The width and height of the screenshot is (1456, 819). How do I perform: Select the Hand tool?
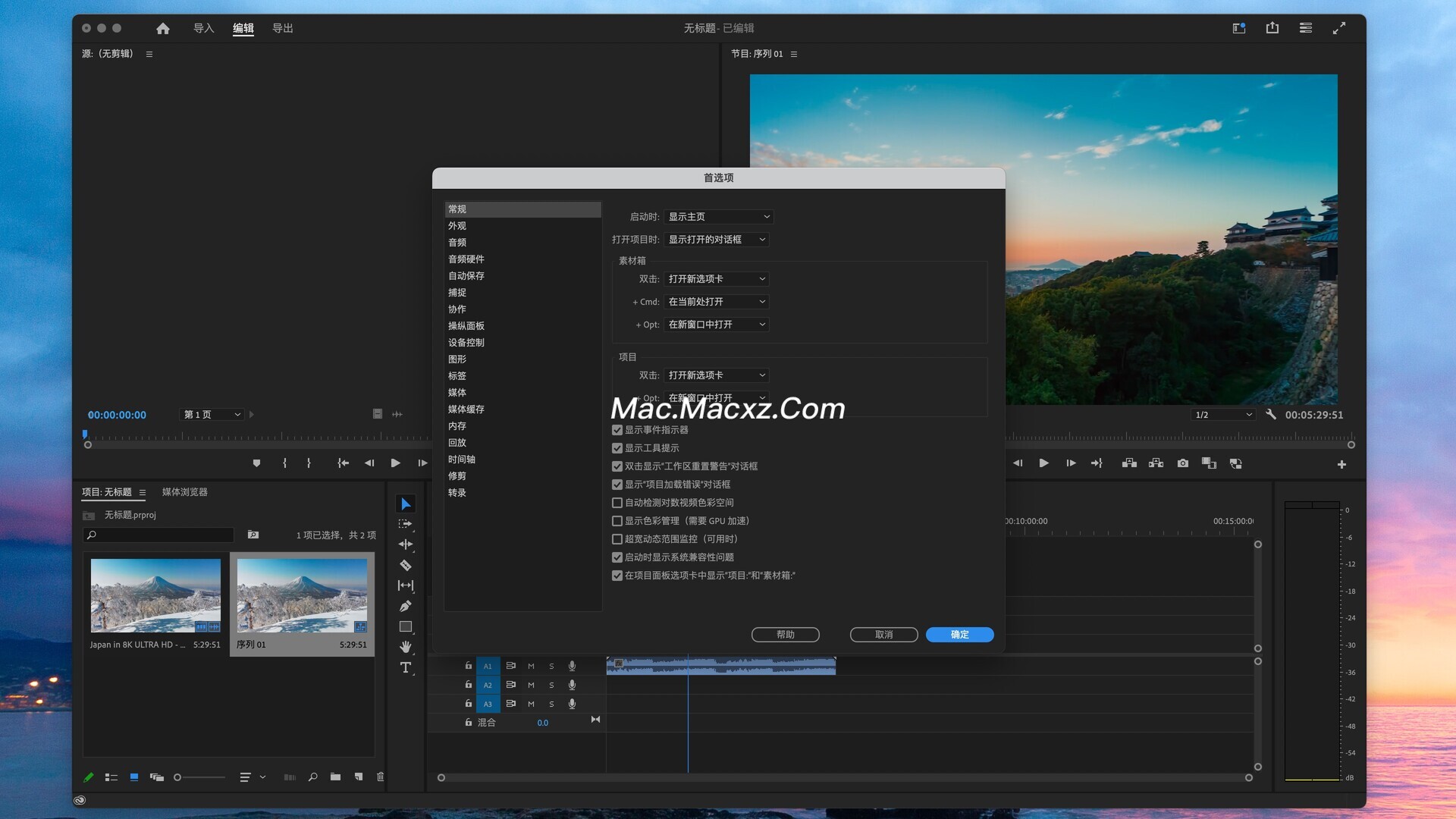405,647
